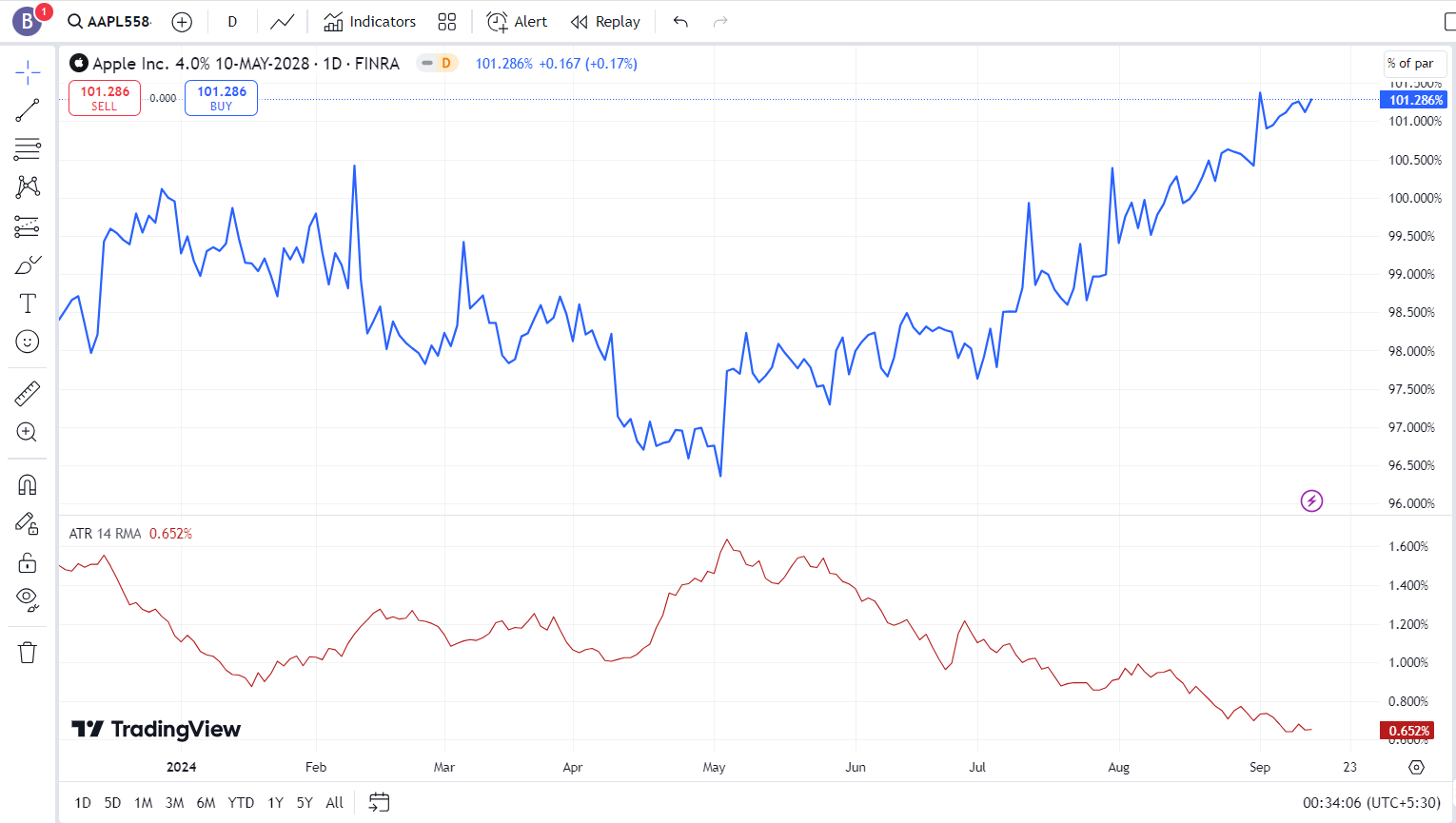The height and width of the screenshot is (823, 1456).
Task: Toggle magnet mode
Action: [28, 484]
